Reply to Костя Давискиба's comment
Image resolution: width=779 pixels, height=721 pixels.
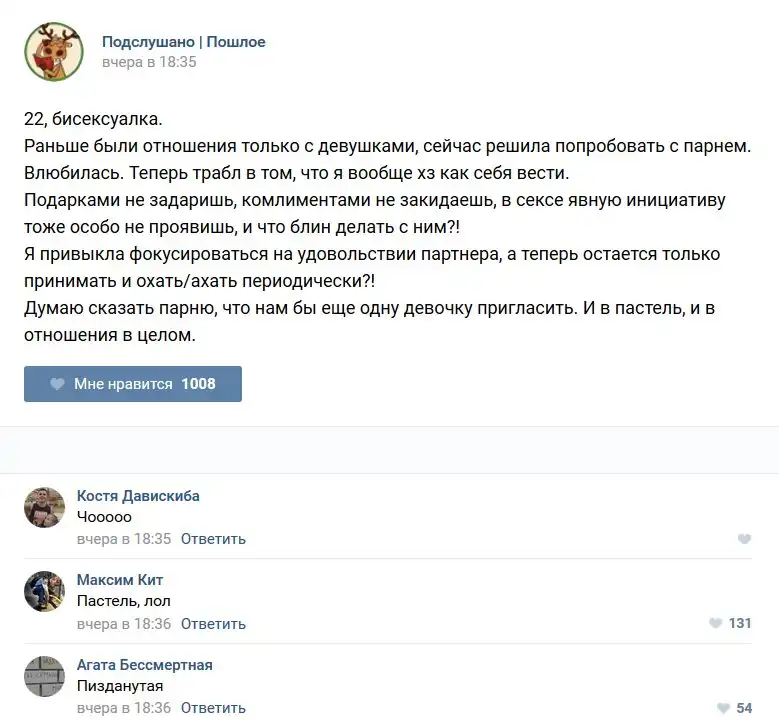tap(213, 539)
